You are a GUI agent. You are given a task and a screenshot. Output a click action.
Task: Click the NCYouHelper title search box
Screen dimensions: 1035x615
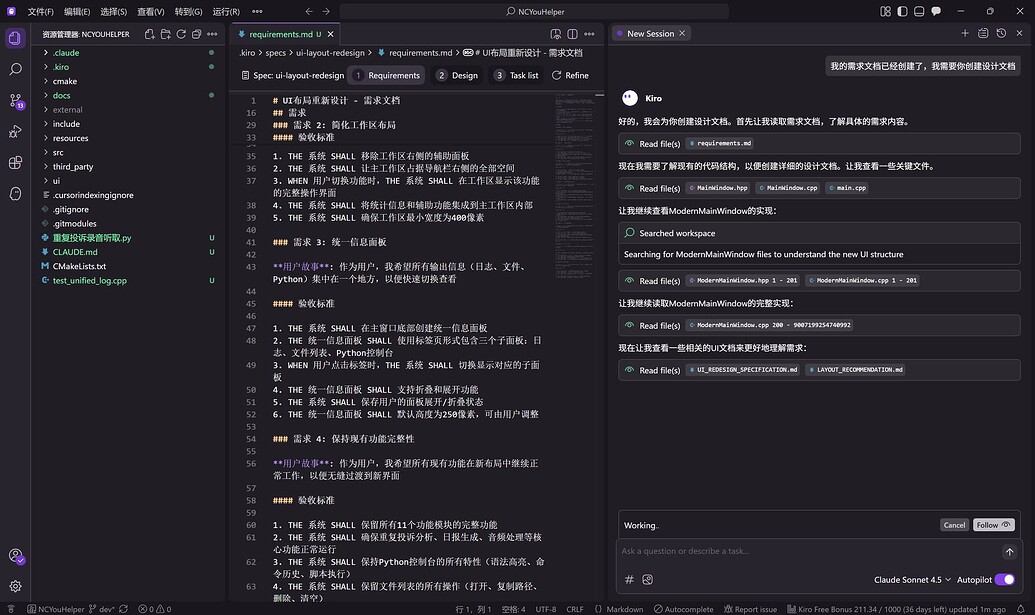(x=534, y=11)
